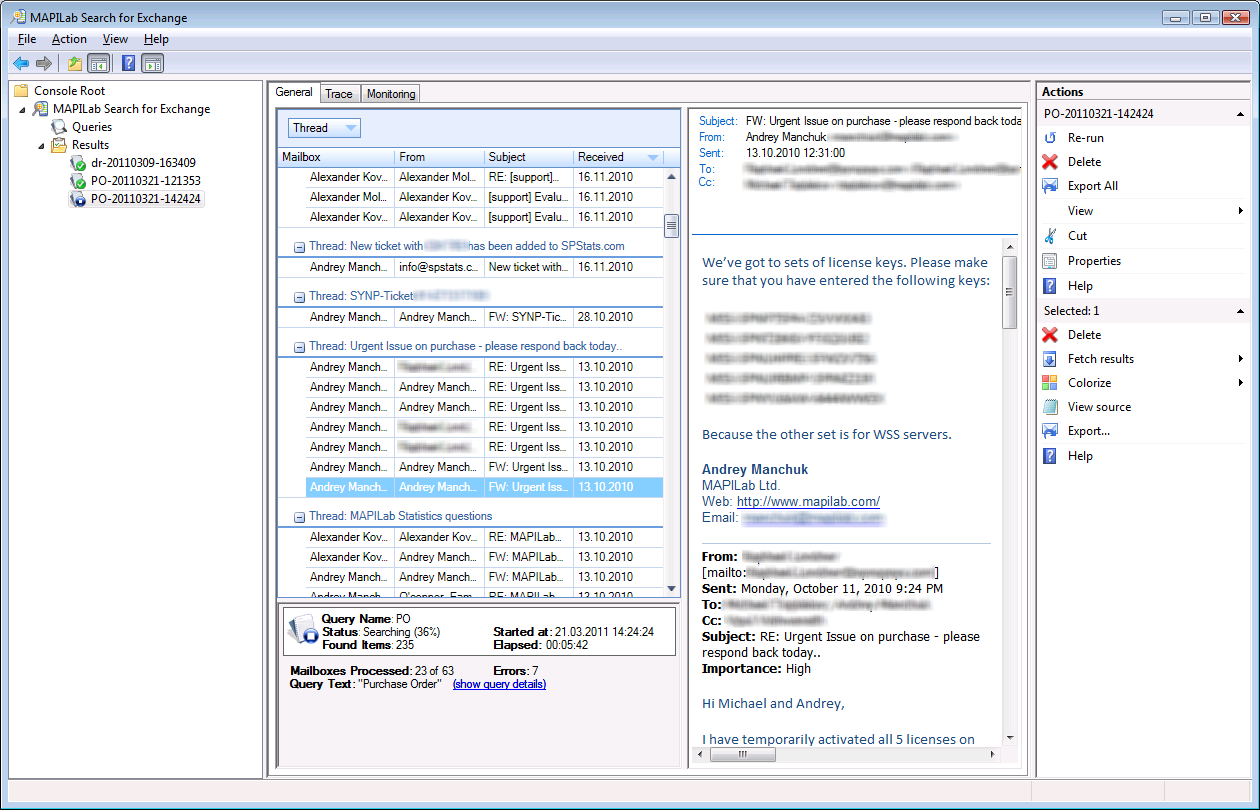Open the Action menu
The height and width of the screenshot is (810, 1260).
tap(69, 39)
